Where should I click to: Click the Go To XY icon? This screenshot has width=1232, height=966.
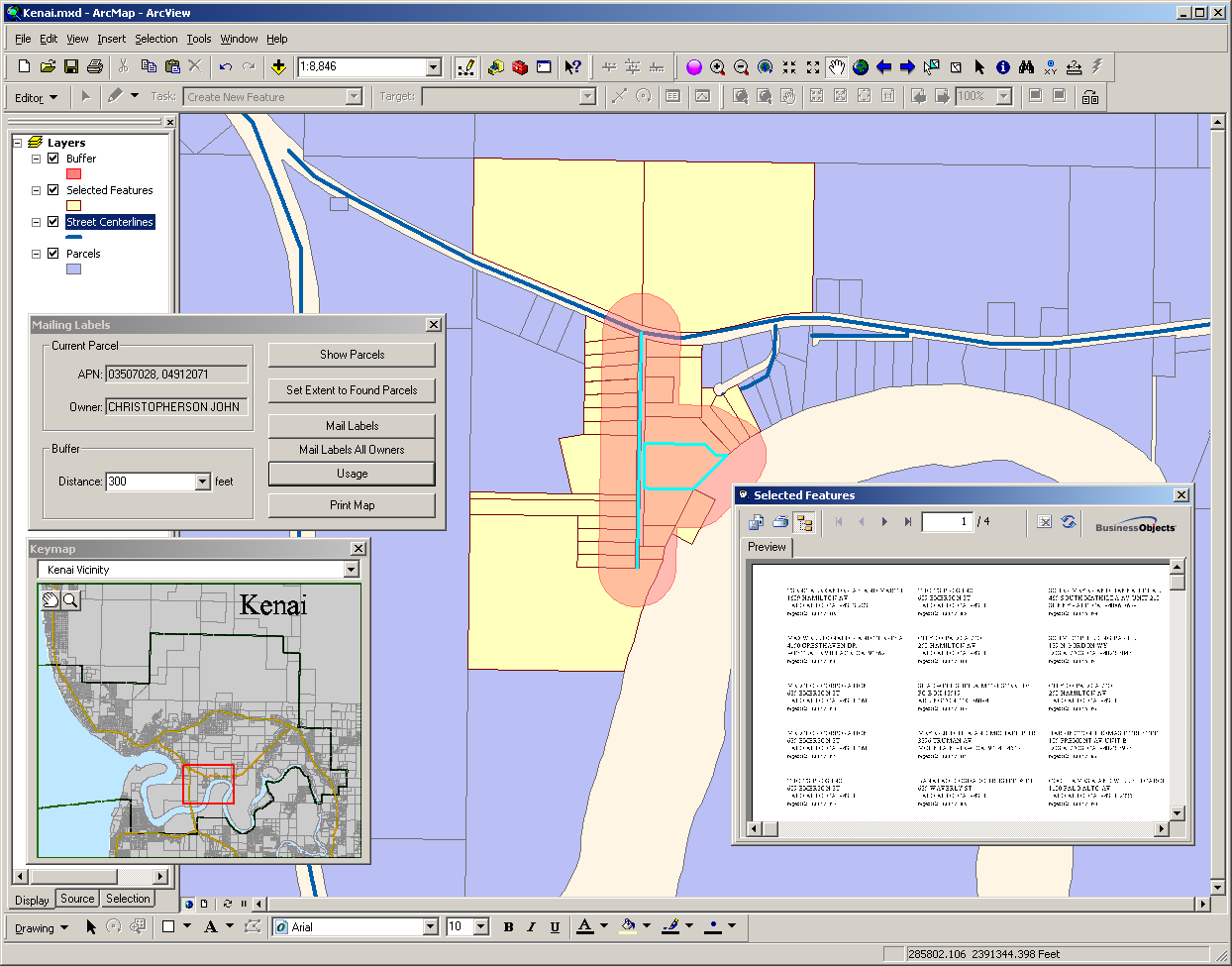pos(1051,66)
